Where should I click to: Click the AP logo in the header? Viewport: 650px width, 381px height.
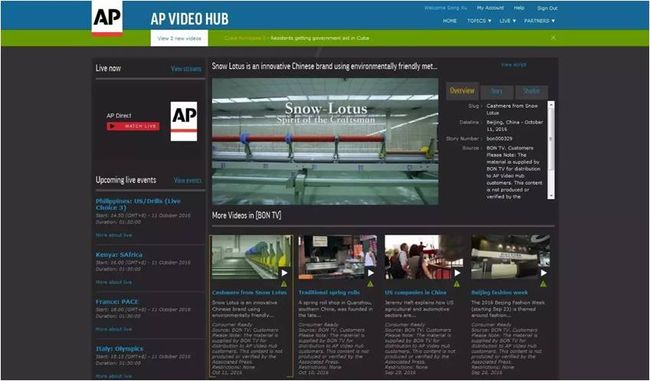tap(107, 19)
